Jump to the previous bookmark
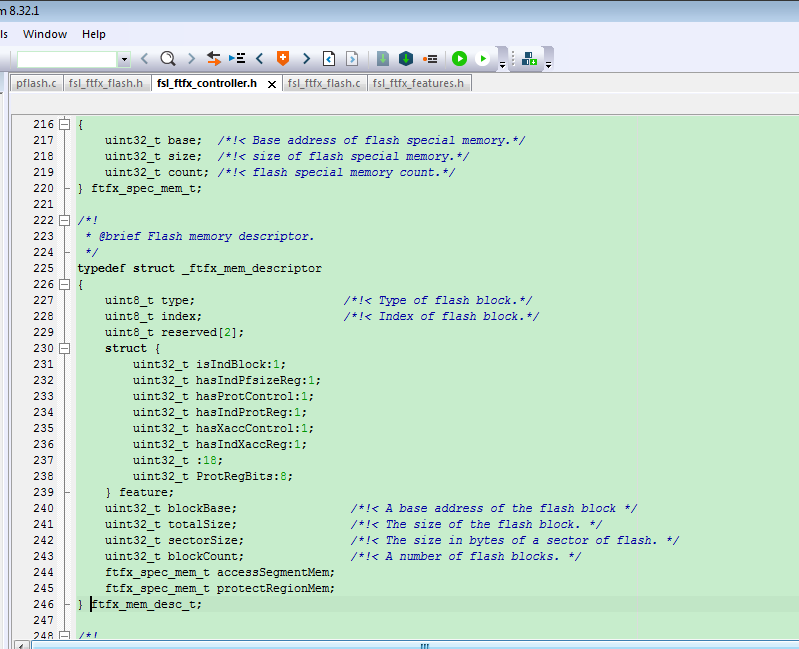The width and height of the screenshot is (799, 649). click(x=260, y=59)
